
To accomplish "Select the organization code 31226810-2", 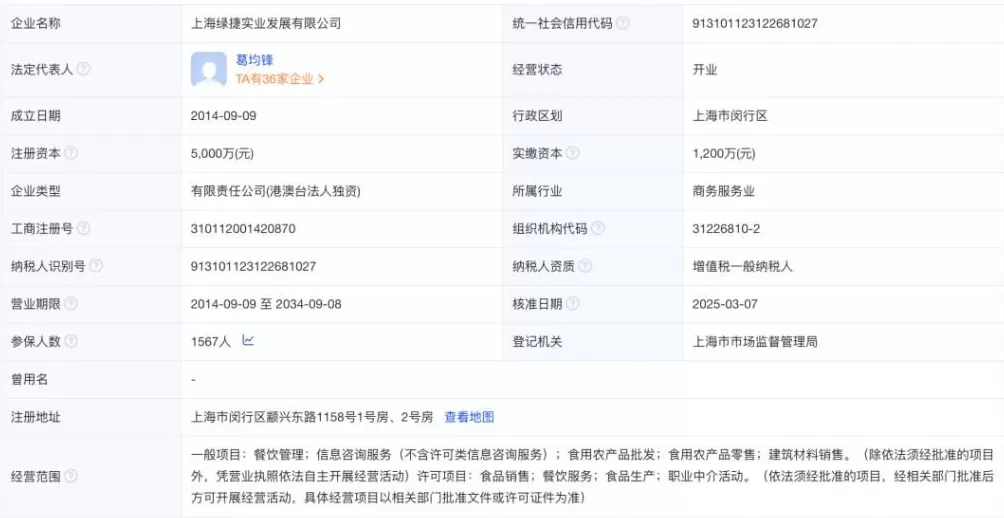I will tap(726, 229).
